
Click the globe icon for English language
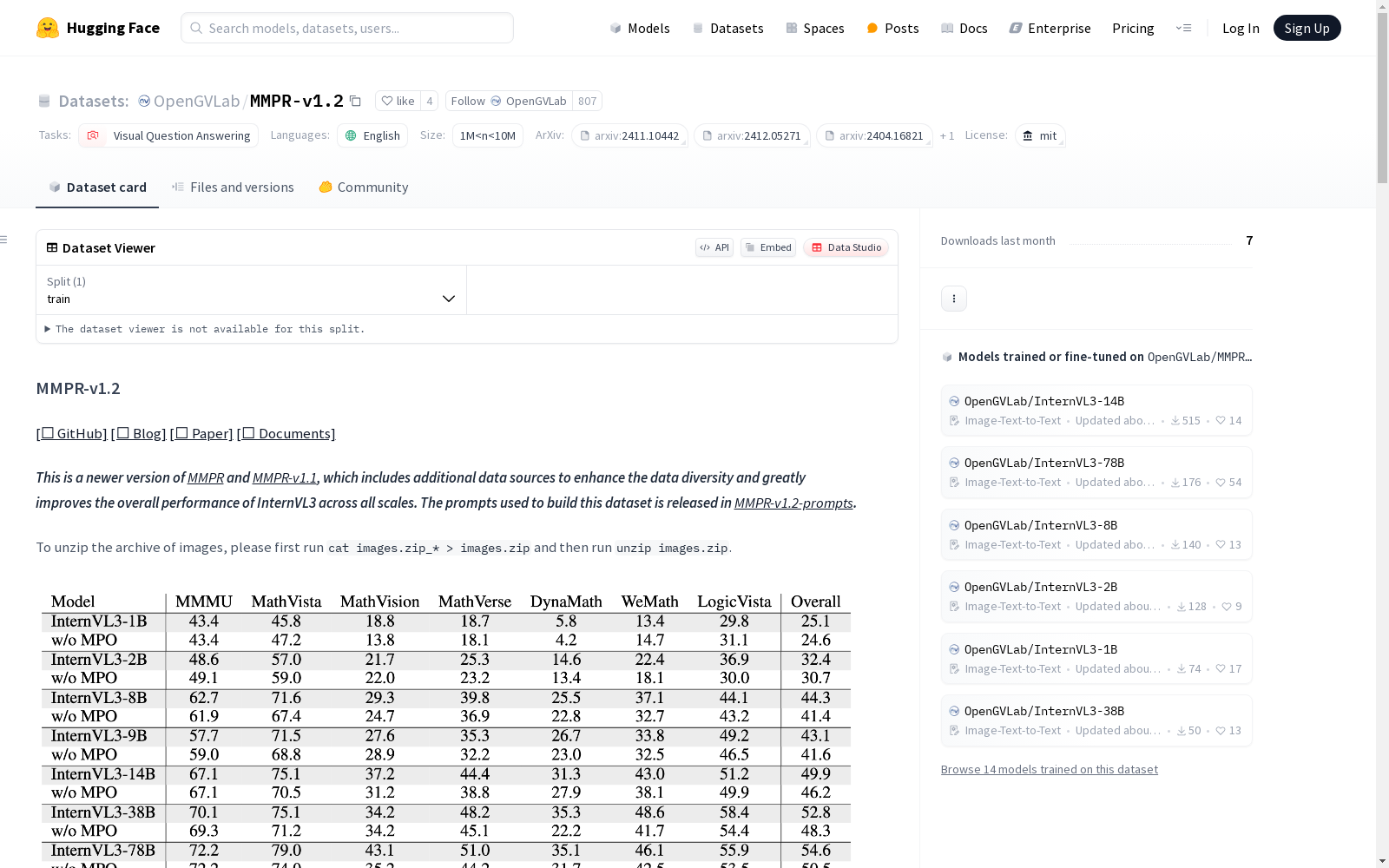click(x=351, y=135)
